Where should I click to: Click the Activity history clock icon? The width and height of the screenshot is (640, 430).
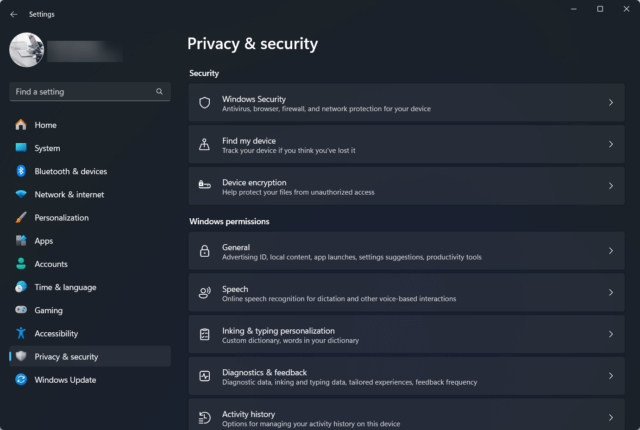(x=204, y=417)
